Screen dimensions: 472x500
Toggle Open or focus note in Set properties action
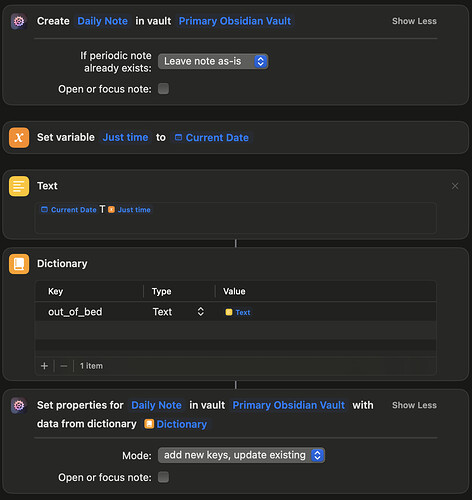pos(163,477)
